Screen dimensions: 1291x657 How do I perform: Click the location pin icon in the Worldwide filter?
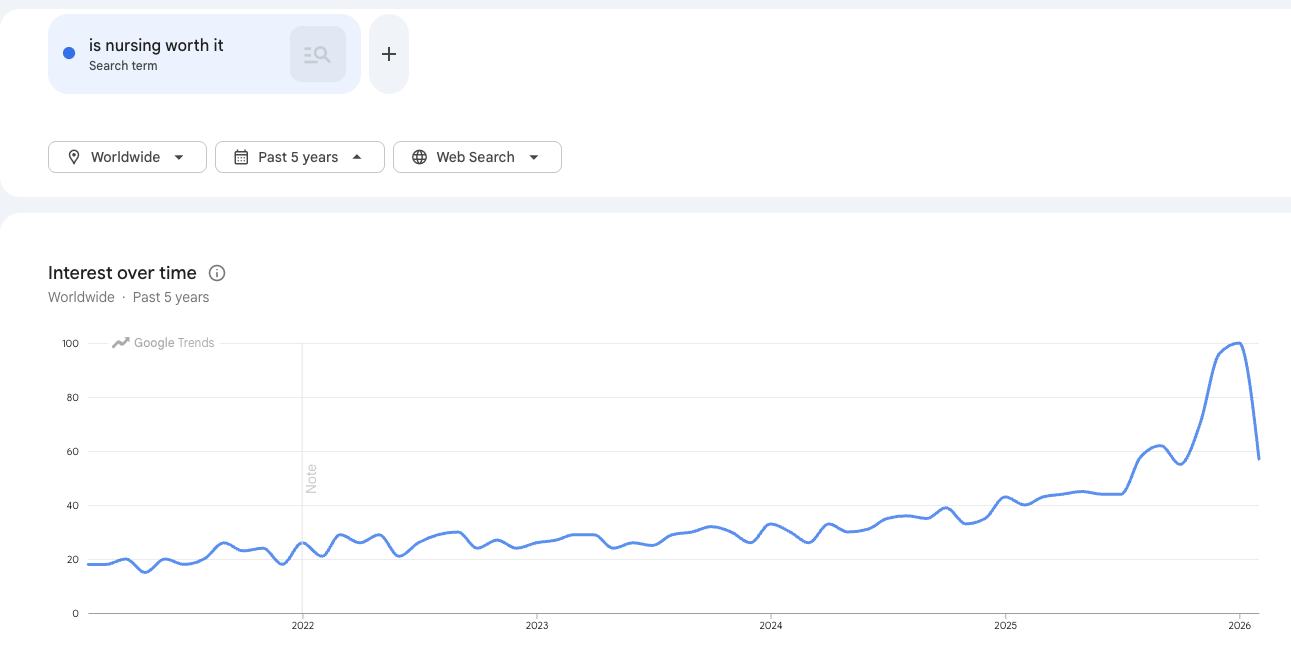tap(74, 156)
